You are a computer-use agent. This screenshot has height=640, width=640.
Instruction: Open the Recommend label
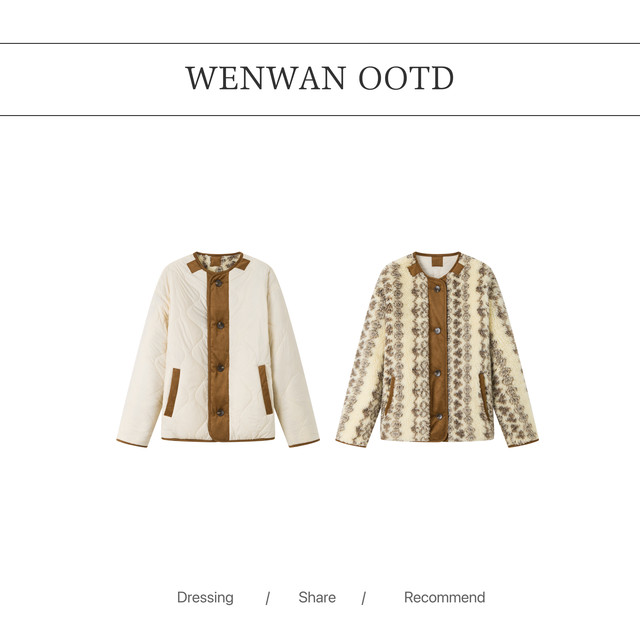(x=444, y=597)
